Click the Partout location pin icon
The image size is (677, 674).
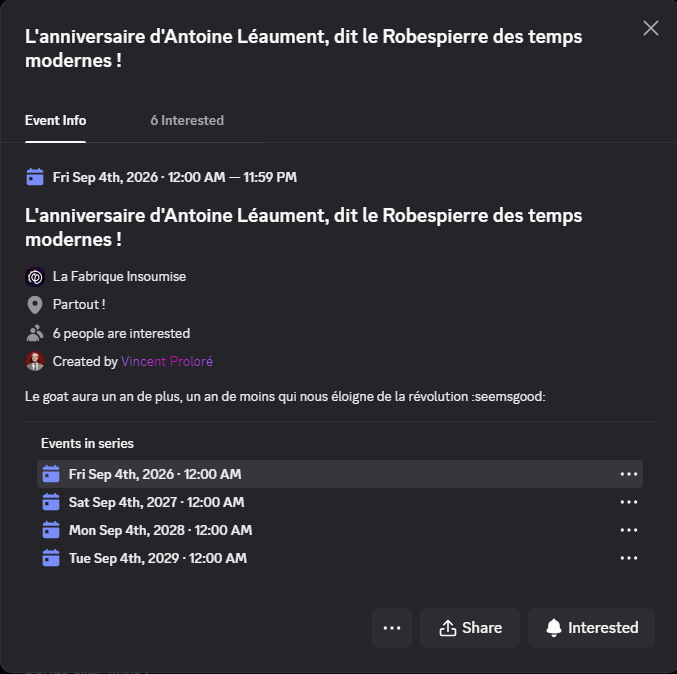coord(35,305)
